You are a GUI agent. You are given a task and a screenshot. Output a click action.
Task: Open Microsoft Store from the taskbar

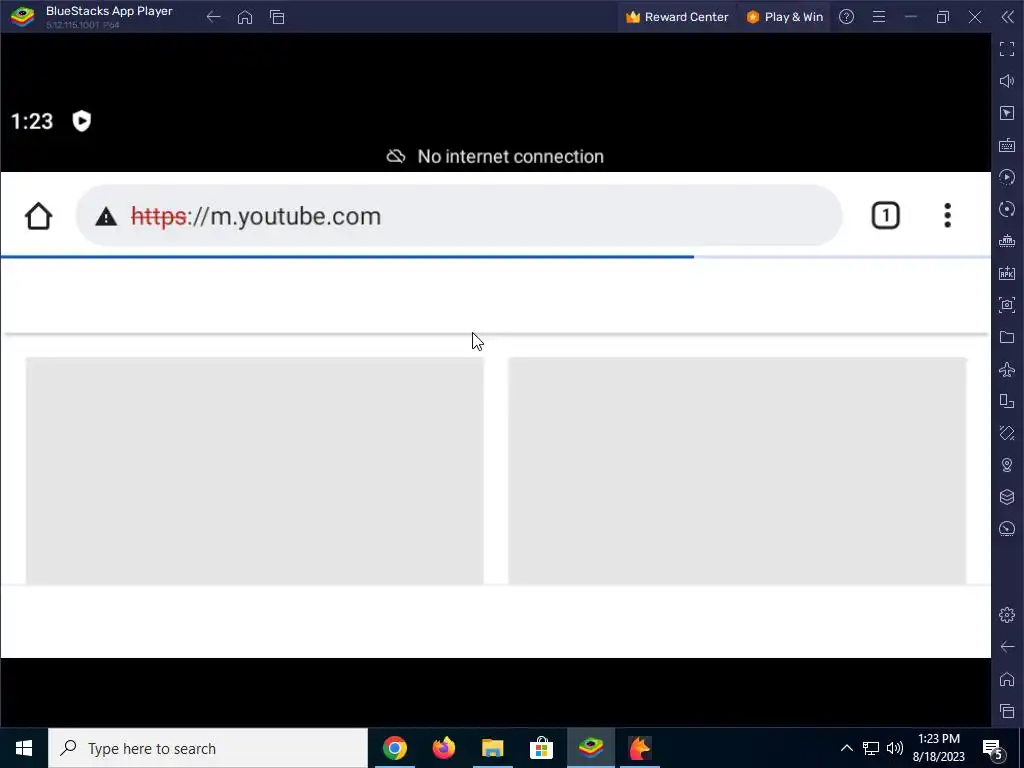541,748
